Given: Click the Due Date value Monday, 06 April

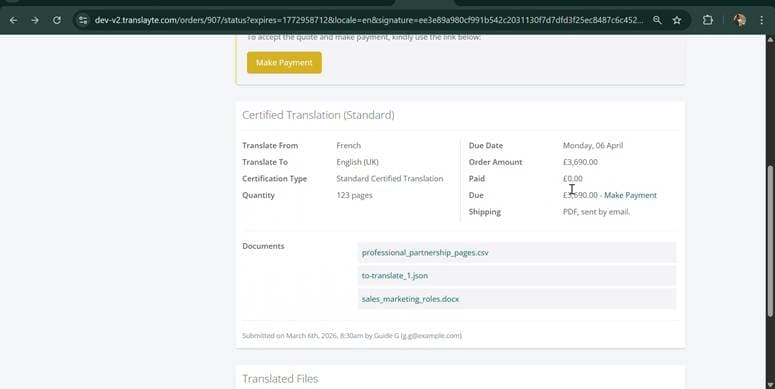Looking at the screenshot, I should 593,145.
